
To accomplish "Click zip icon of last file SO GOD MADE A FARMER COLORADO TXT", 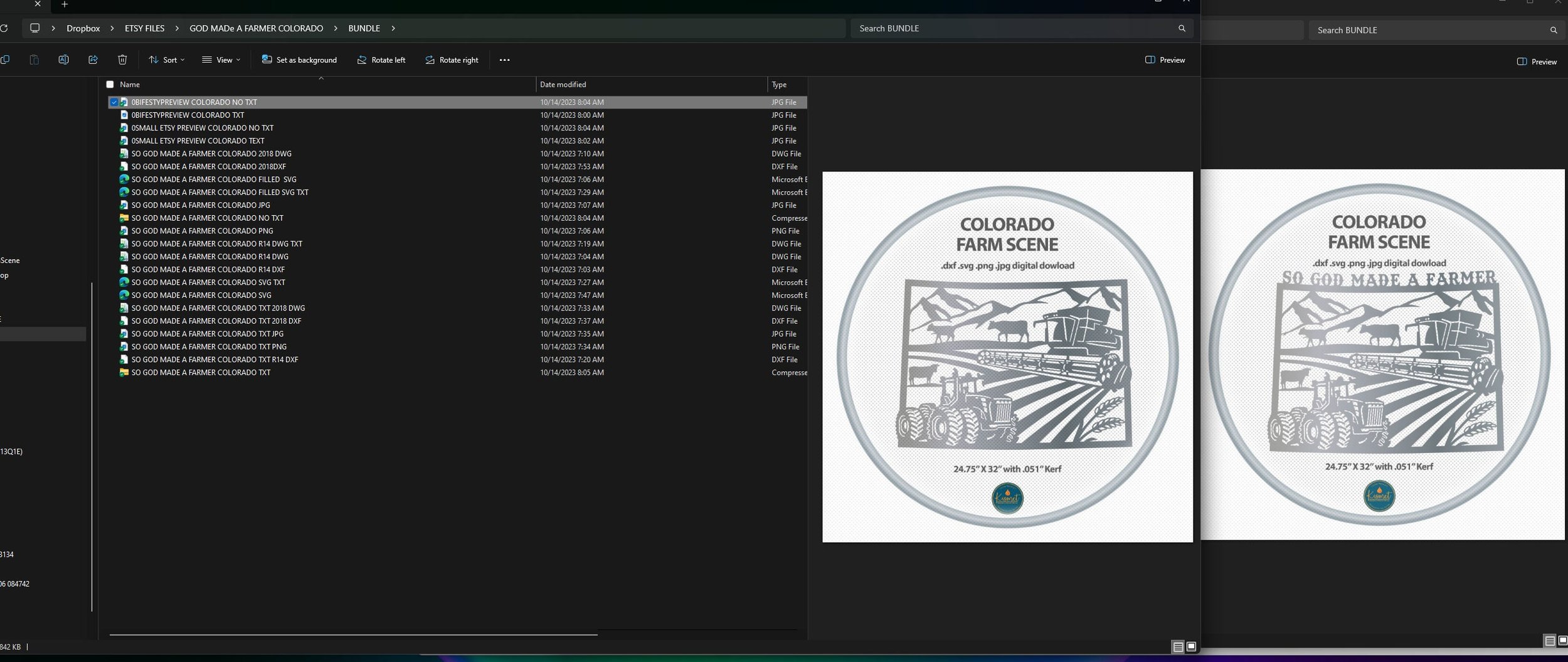I will (124, 373).
